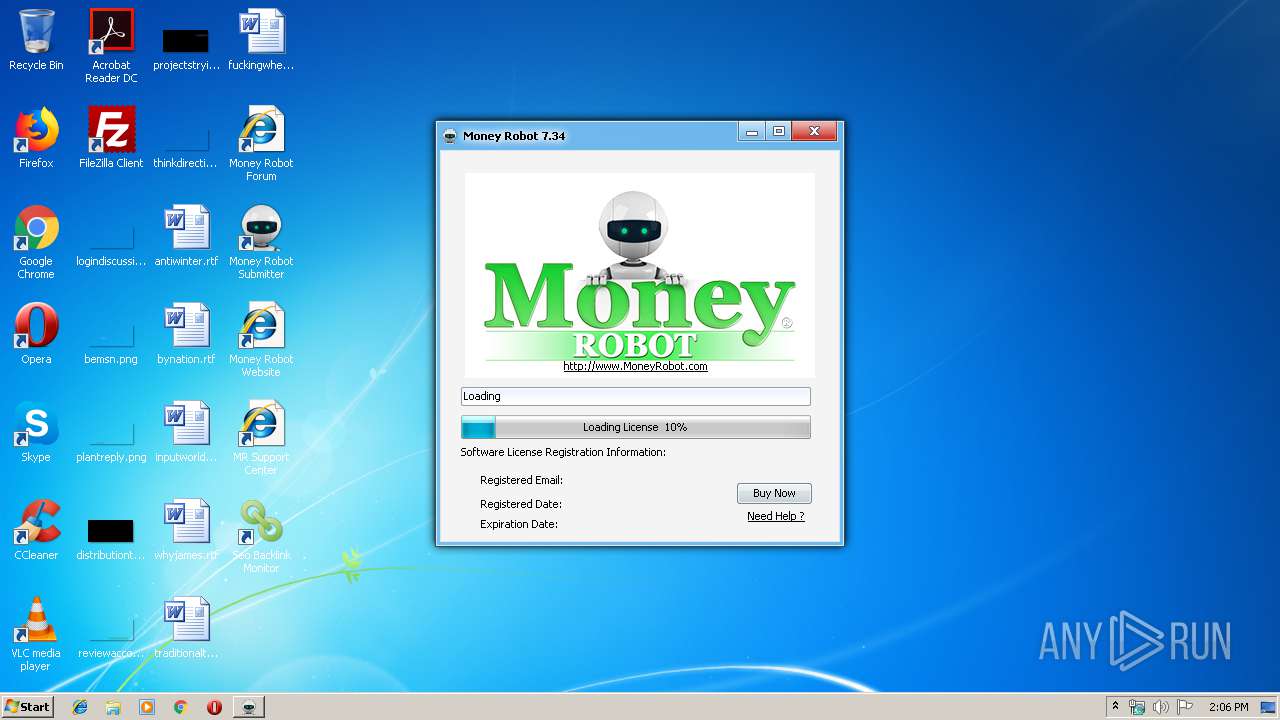Image resolution: width=1280 pixels, height=720 pixels.
Task: Click the Loading License progress bar
Action: [635, 427]
